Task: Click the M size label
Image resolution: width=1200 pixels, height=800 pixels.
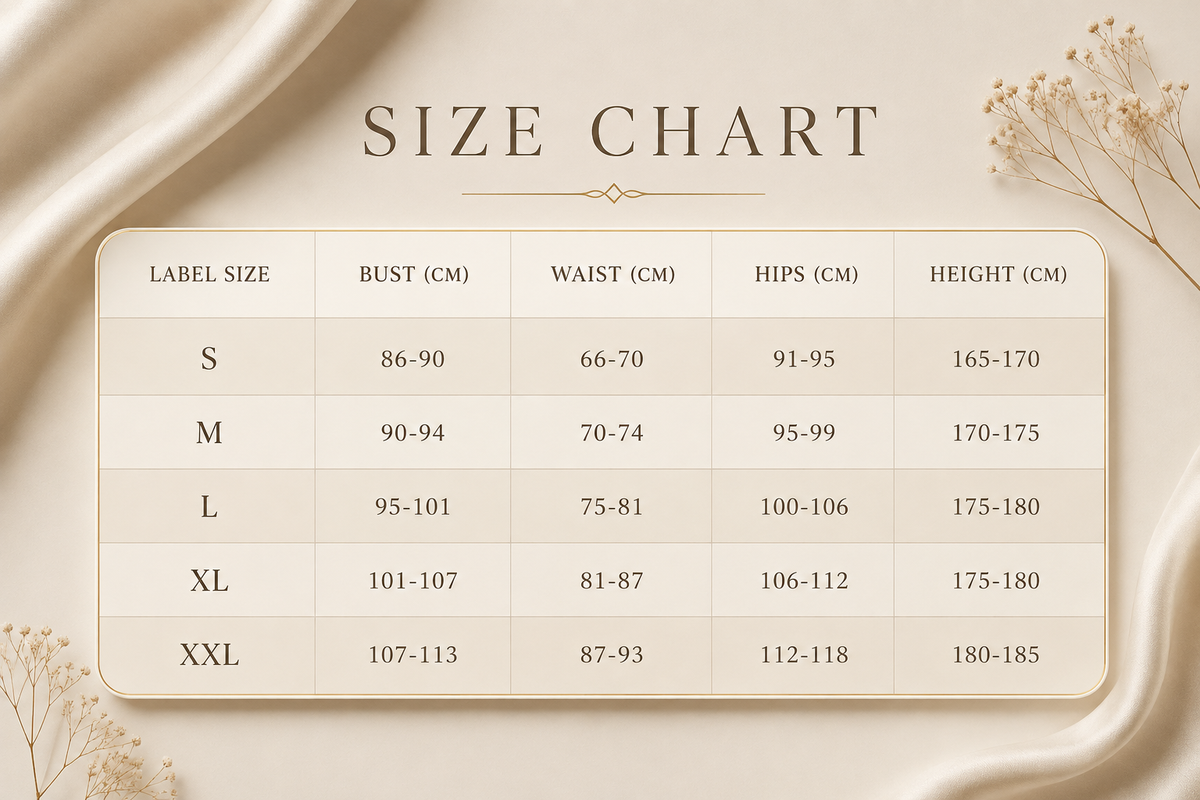Action: pyautogui.click(x=209, y=433)
